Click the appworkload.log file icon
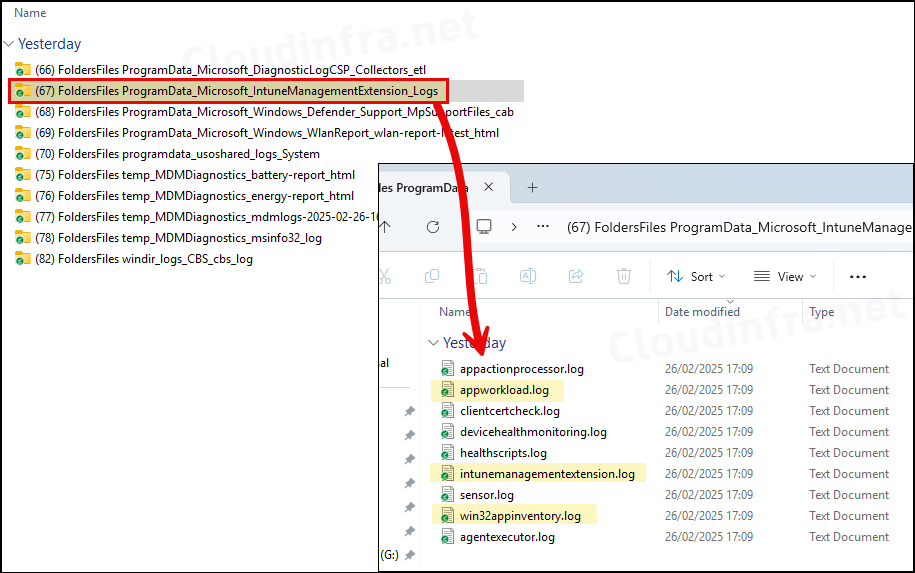915x573 pixels. [x=447, y=389]
